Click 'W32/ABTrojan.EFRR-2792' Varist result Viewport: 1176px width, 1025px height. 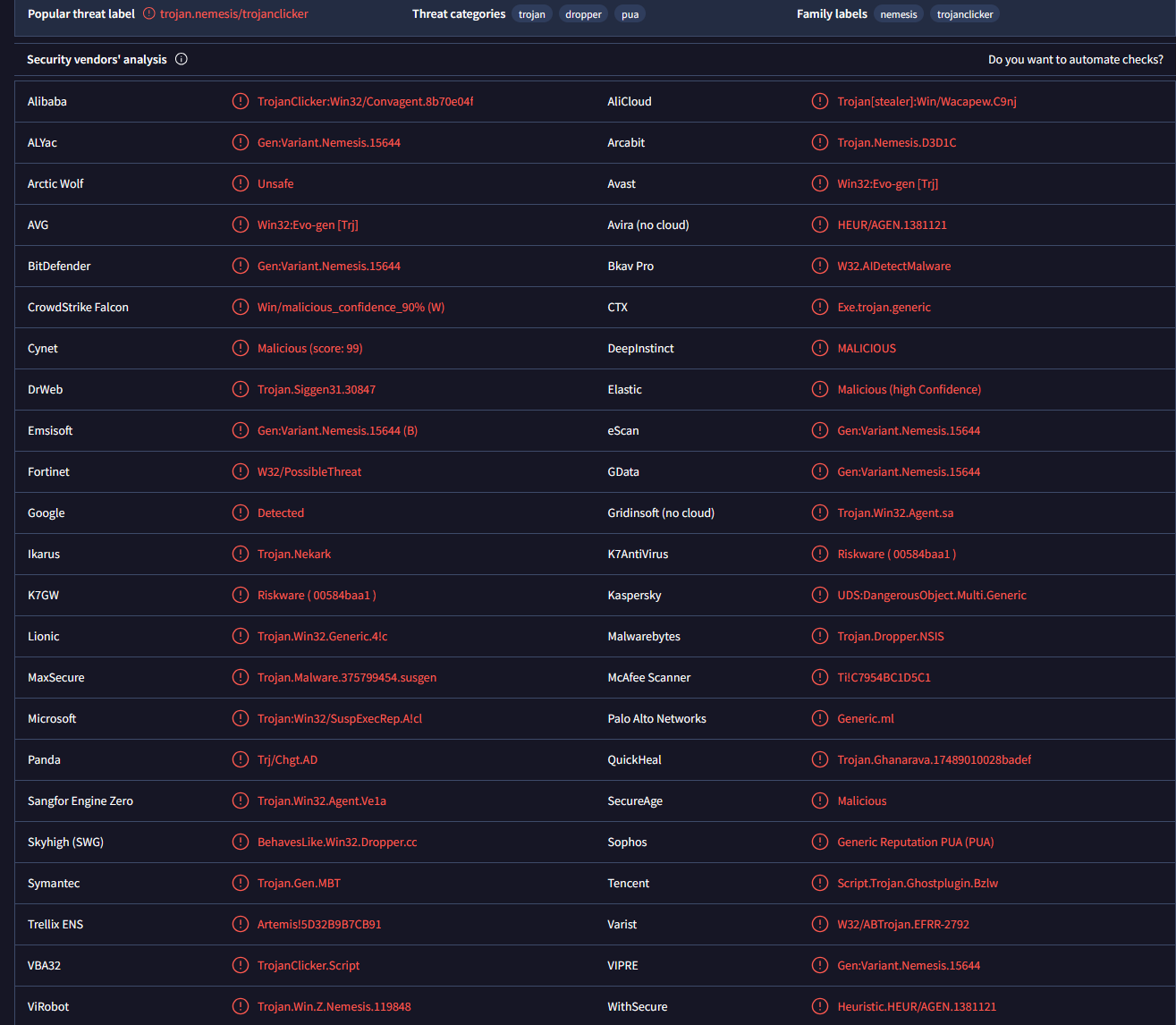[x=903, y=924]
